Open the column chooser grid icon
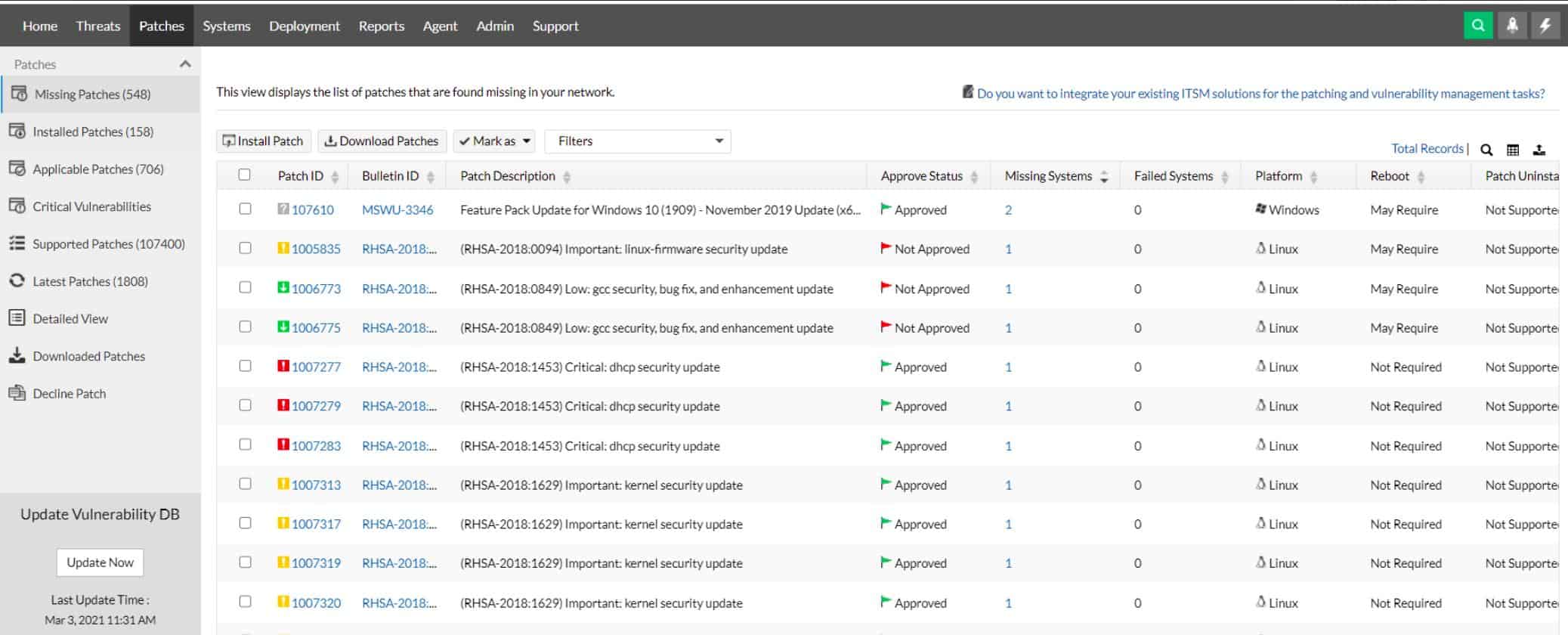Screen dimensions: 1568x635 tap(1513, 150)
